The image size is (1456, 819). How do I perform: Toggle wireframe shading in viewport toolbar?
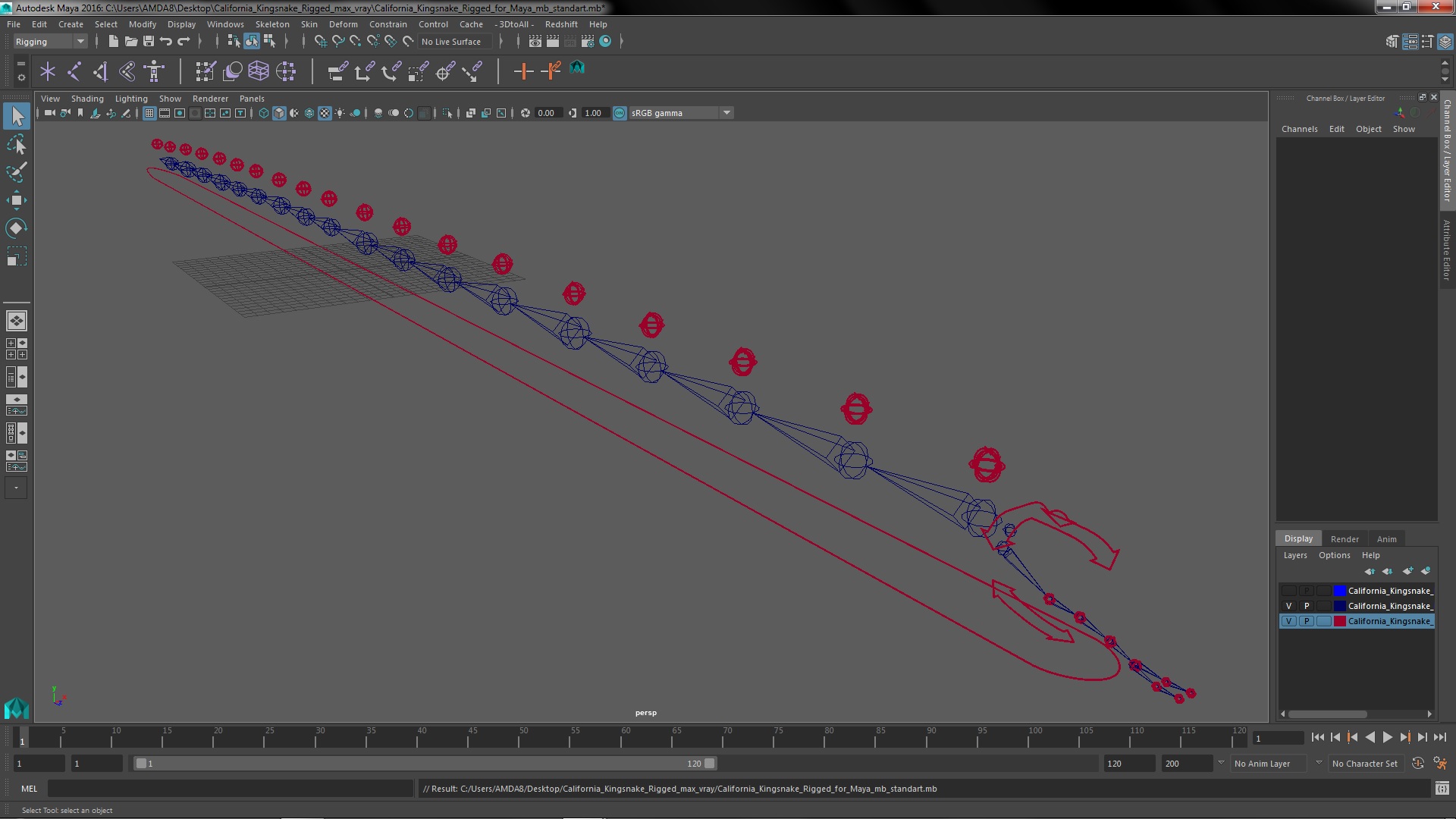pyautogui.click(x=264, y=113)
